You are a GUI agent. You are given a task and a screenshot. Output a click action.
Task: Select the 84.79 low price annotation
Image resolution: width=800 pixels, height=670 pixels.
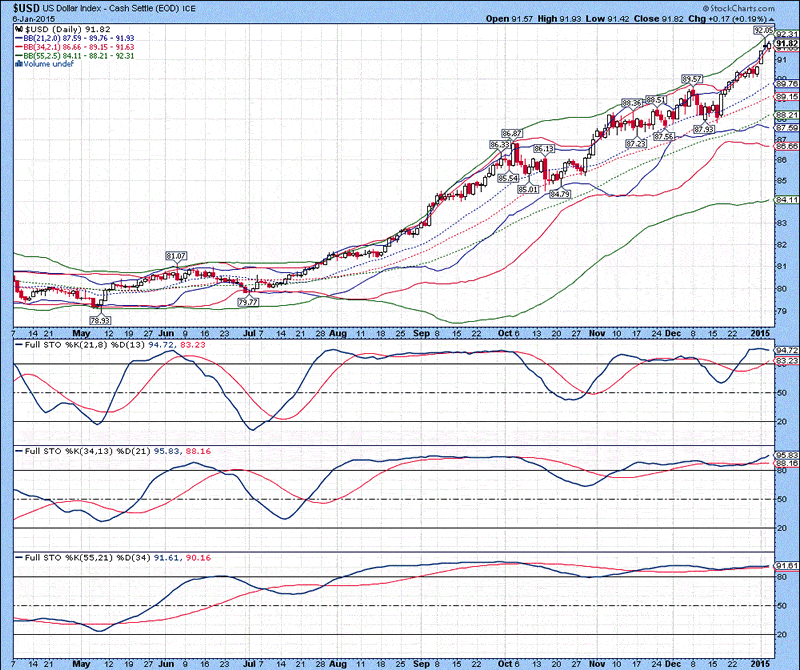[x=560, y=193]
